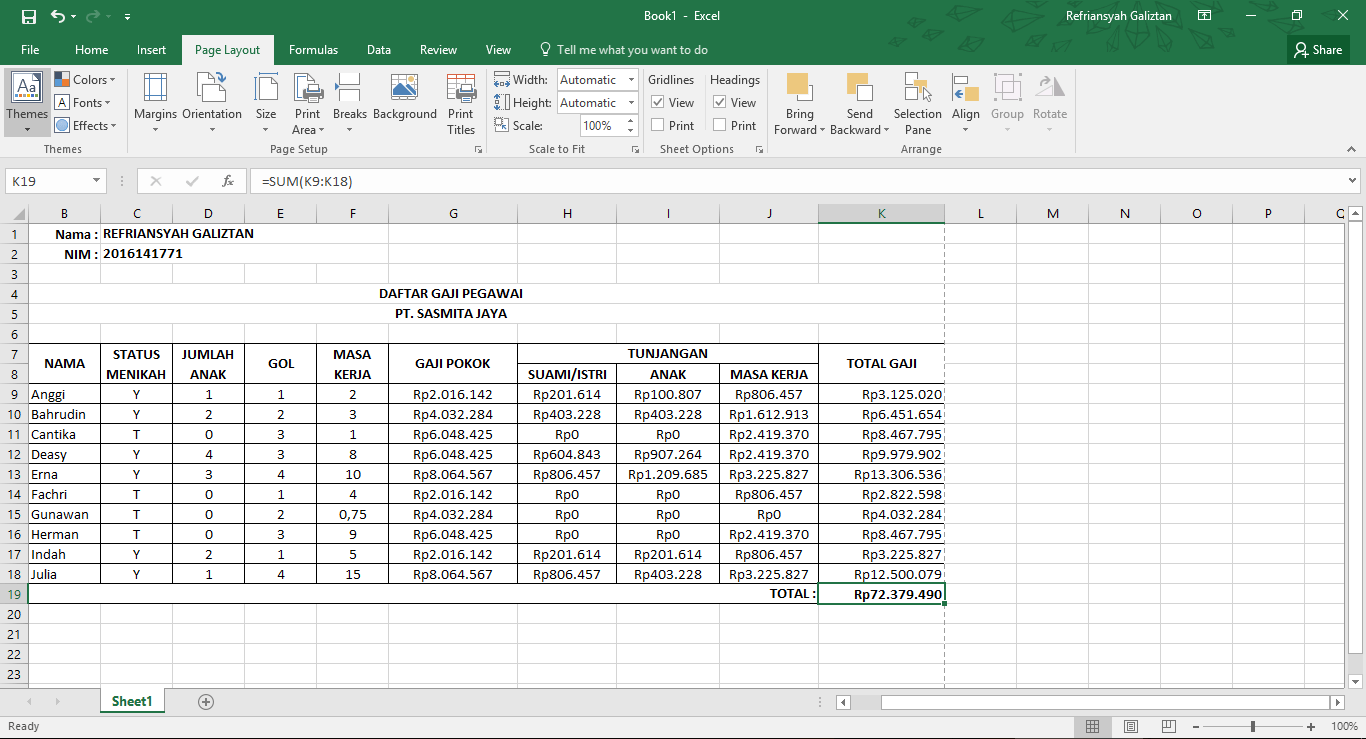Click Tell me what you want to do
1366x739 pixels.
[631, 49]
